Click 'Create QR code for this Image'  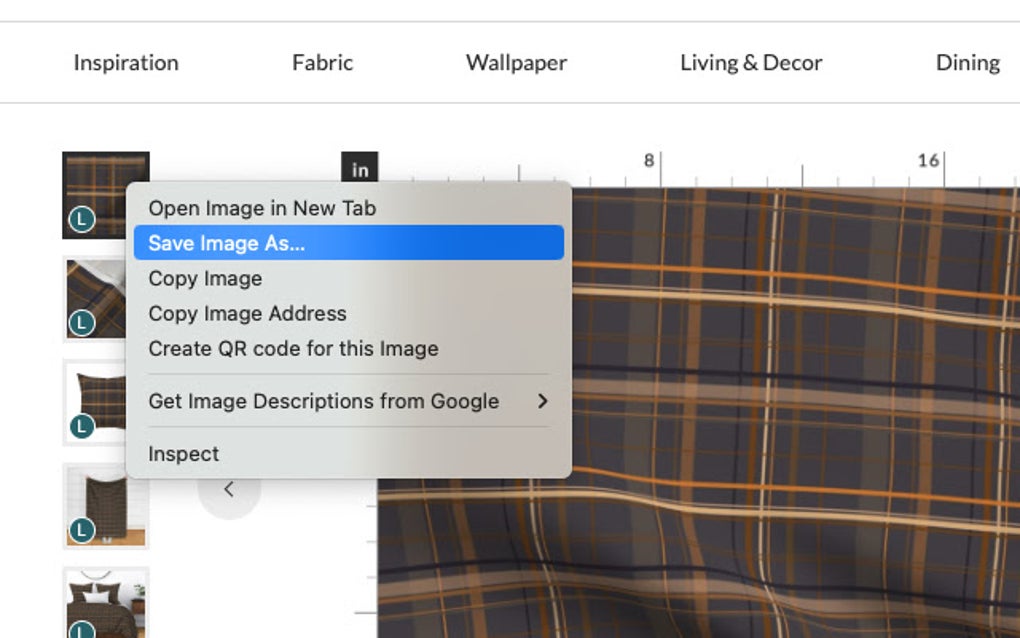pos(292,348)
